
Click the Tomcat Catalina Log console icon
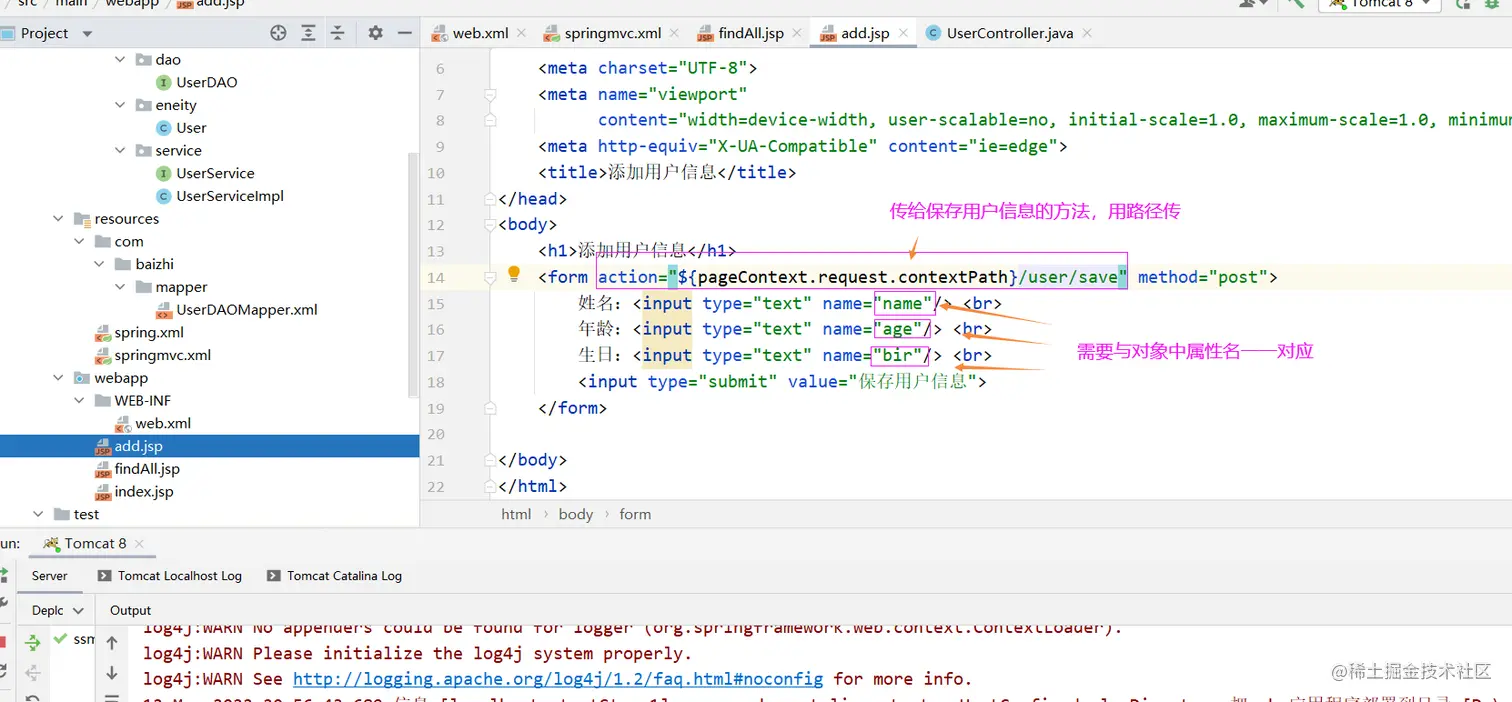click(273, 576)
